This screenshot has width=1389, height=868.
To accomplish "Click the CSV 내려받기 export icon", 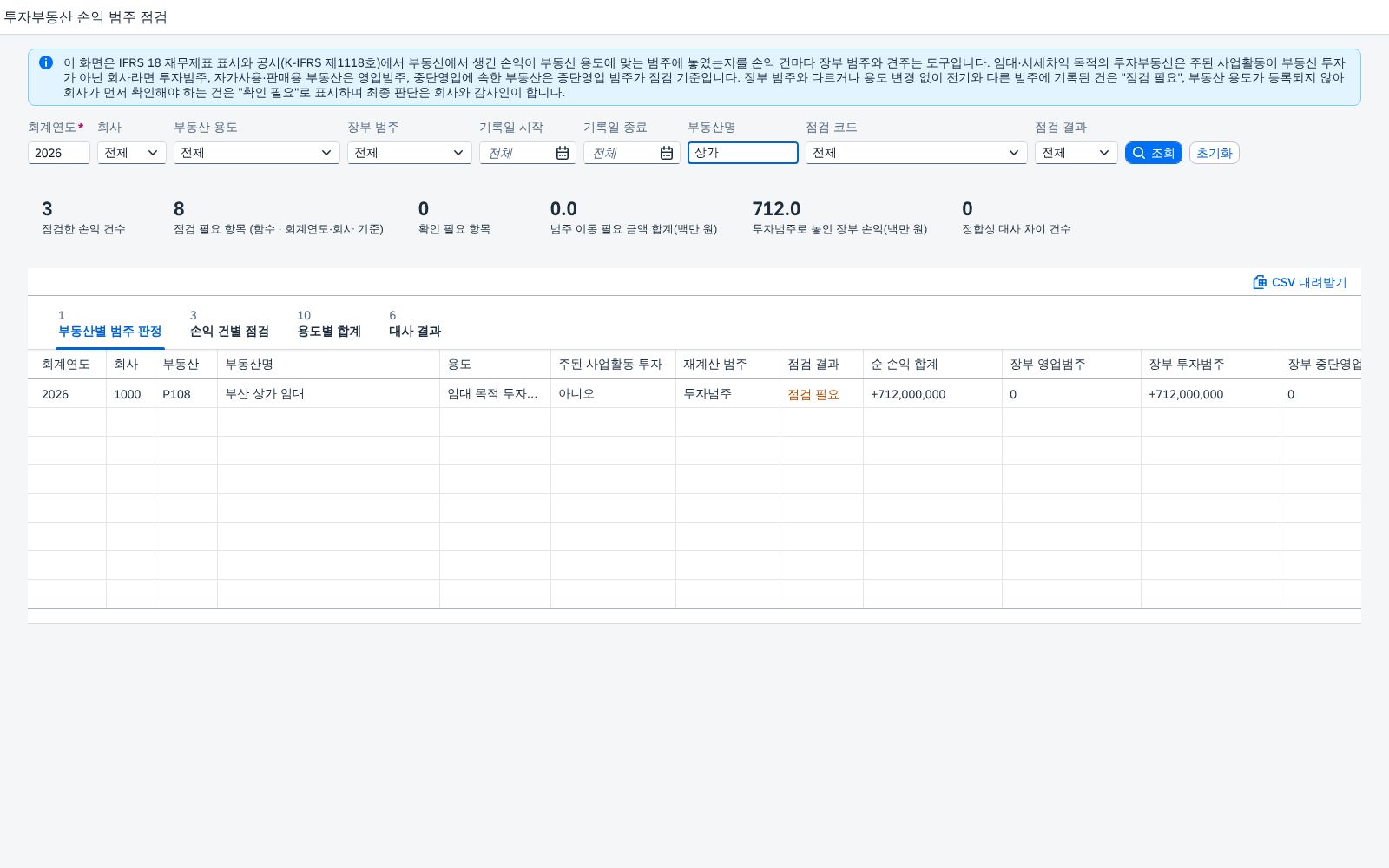I will click(1260, 282).
